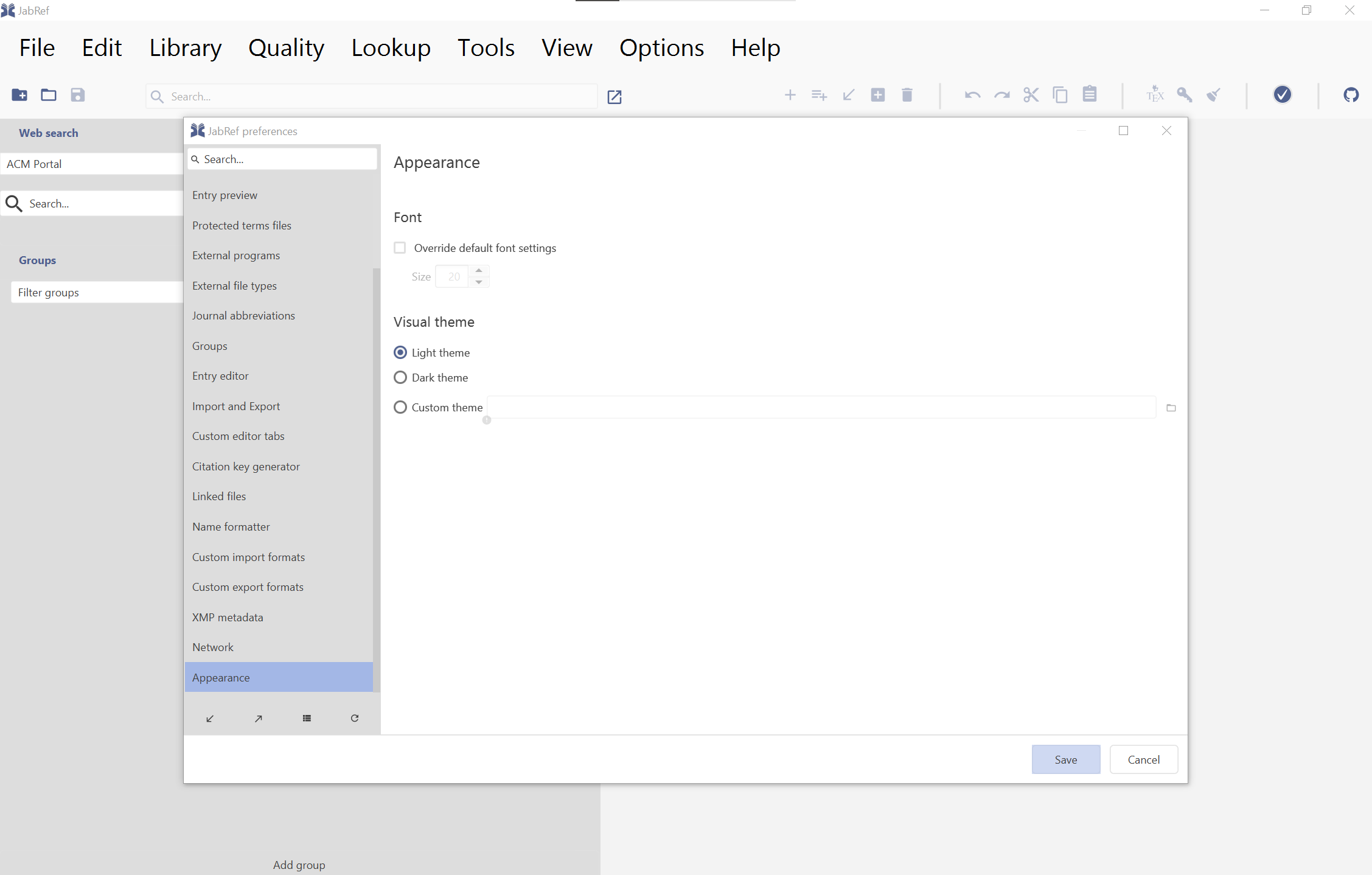Open the ACM Portal fetcher selector
The image size is (1372, 875).
pos(91,164)
